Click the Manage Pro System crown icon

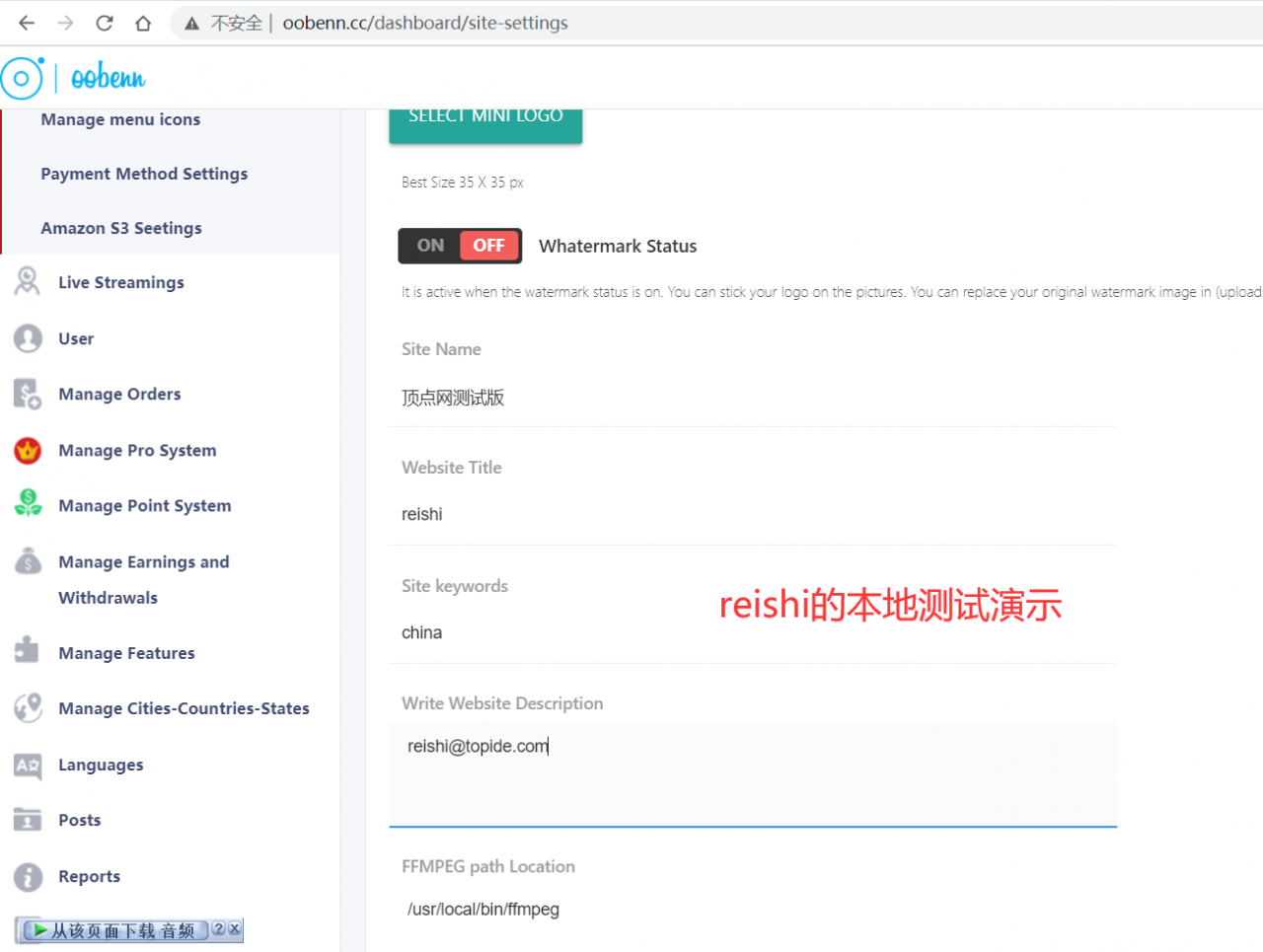28,450
